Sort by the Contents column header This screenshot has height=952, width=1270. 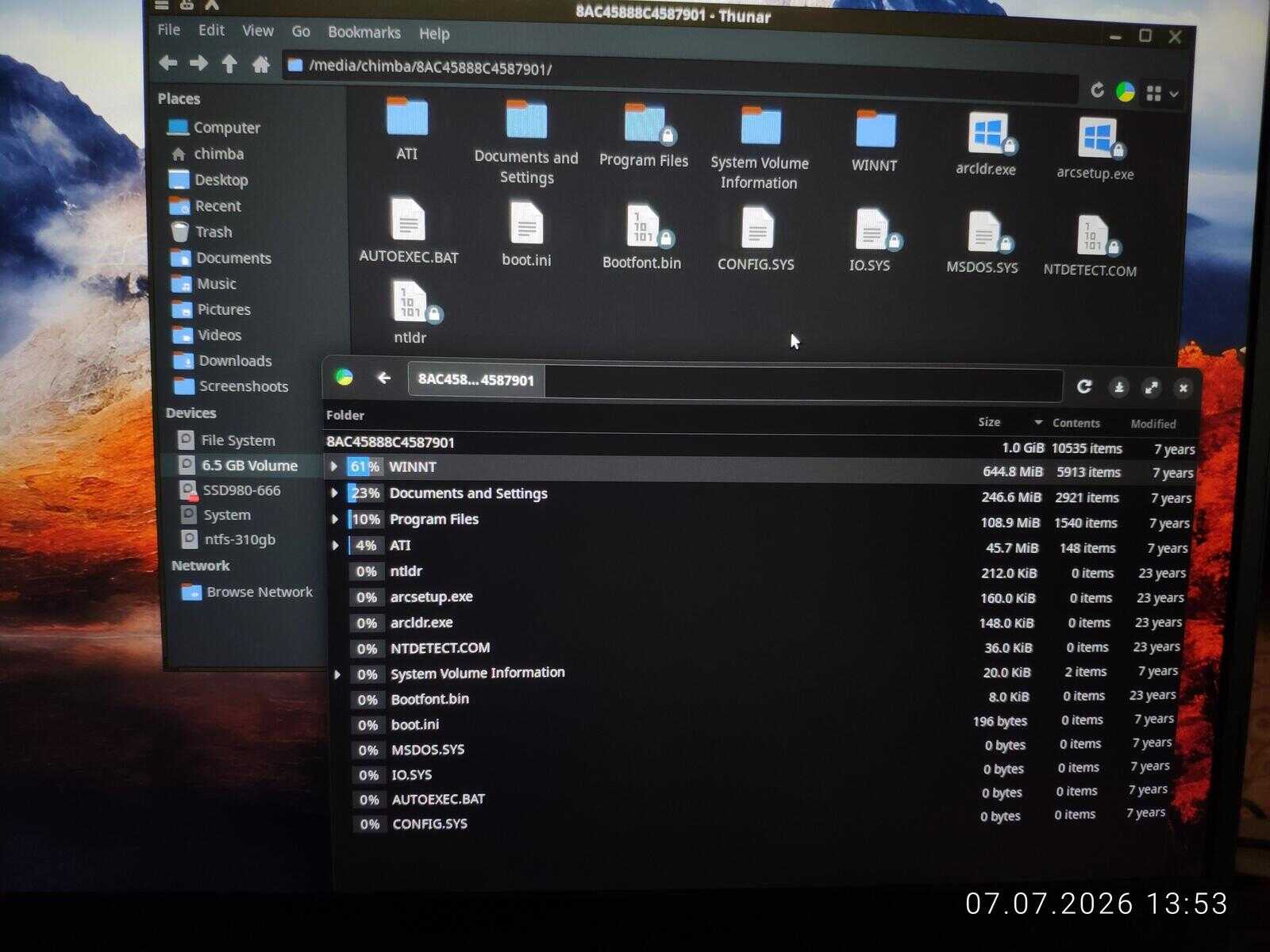coord(1076,423)
